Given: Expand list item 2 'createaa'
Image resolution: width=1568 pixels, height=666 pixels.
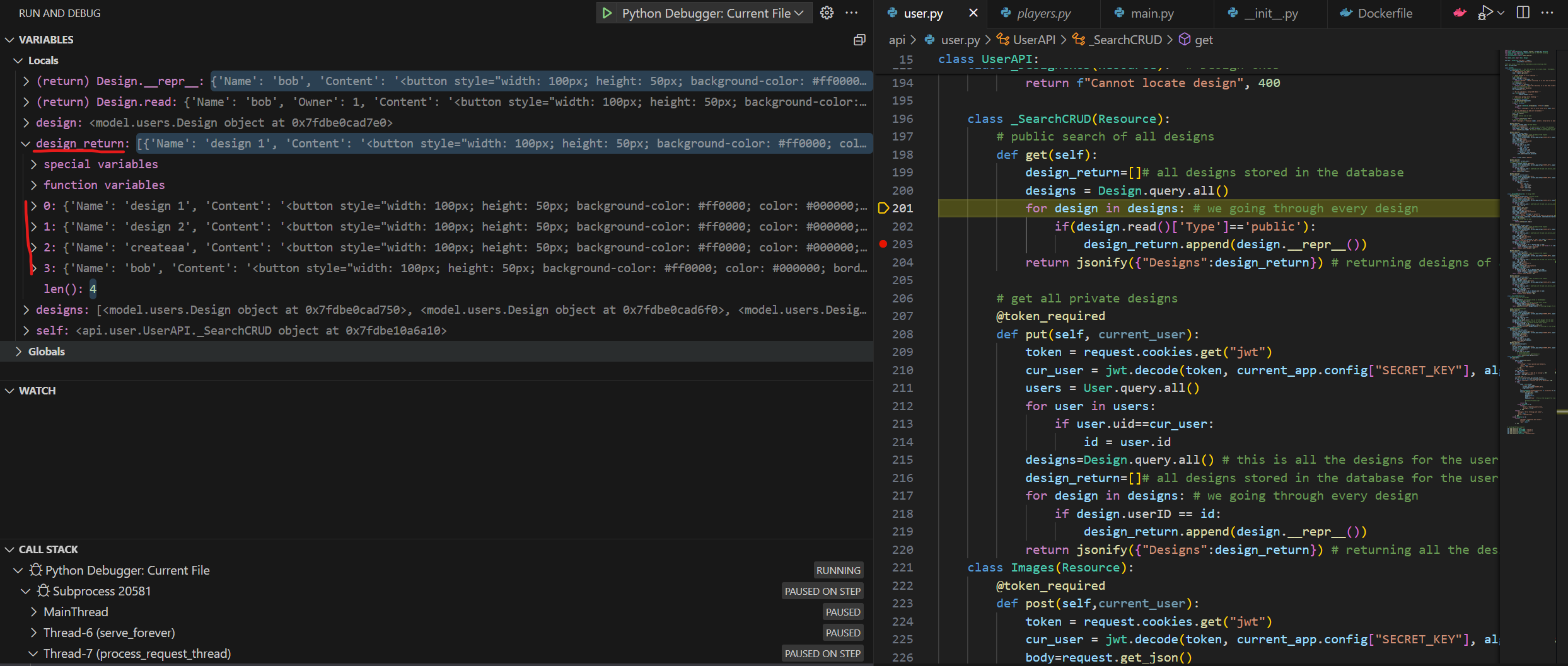Looking at the screenshot, I should (33, 248).
